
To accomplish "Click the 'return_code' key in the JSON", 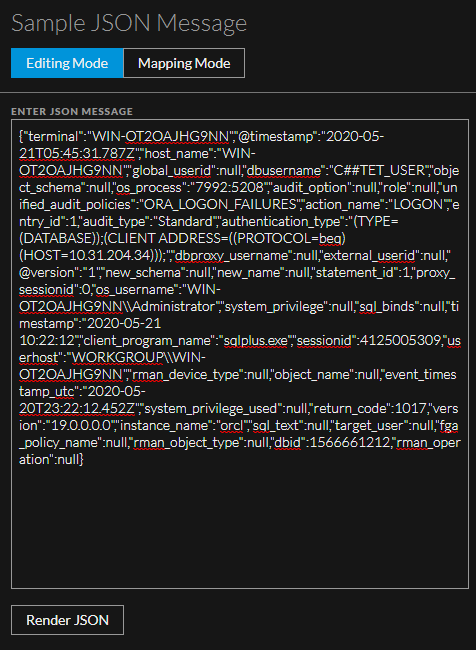I will pyautogui.click(x=352, y=408).
